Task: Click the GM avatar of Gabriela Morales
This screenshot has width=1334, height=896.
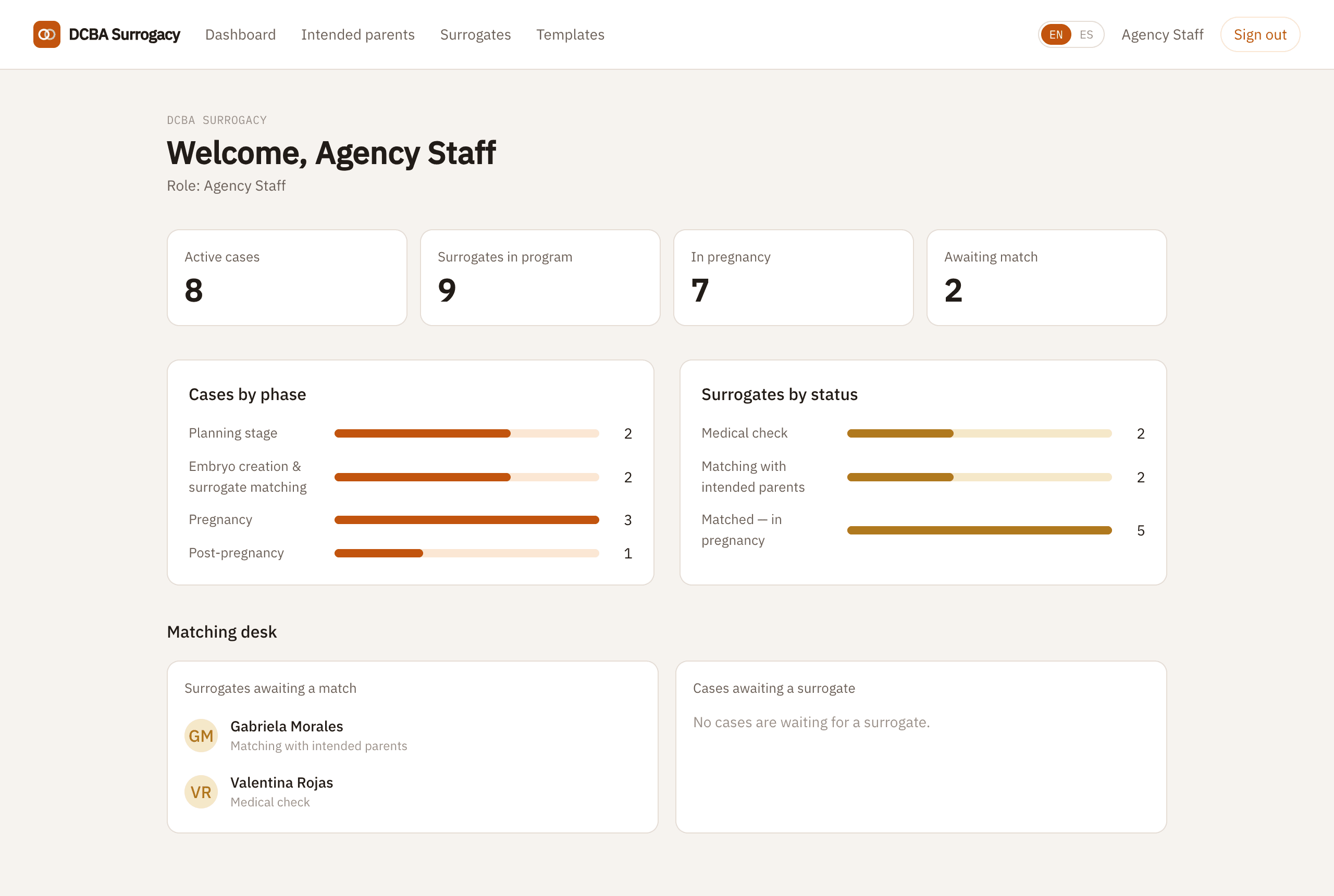Action: pos(201,736)
